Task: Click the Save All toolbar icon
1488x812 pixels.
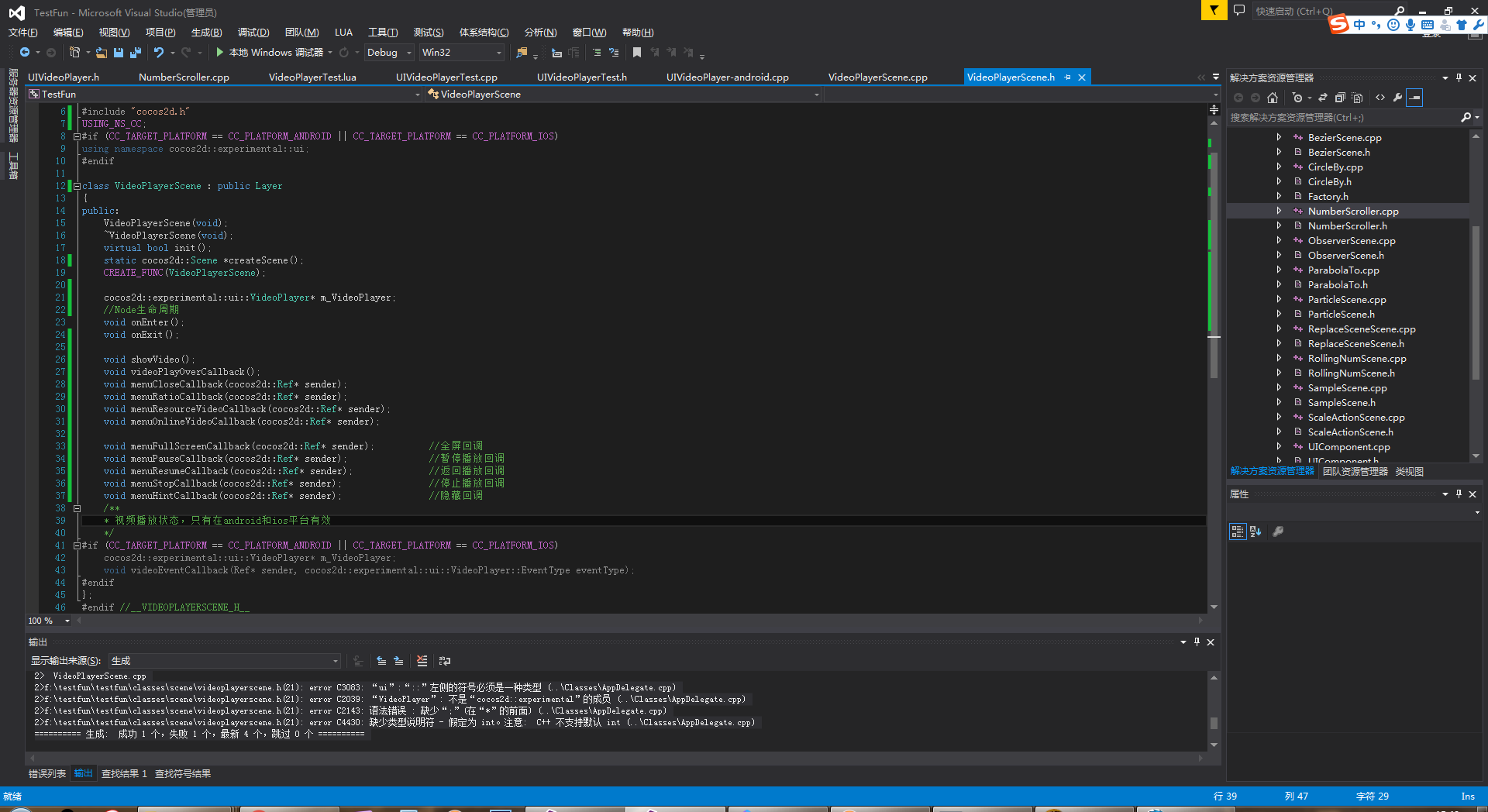Action: click(135, 53)
